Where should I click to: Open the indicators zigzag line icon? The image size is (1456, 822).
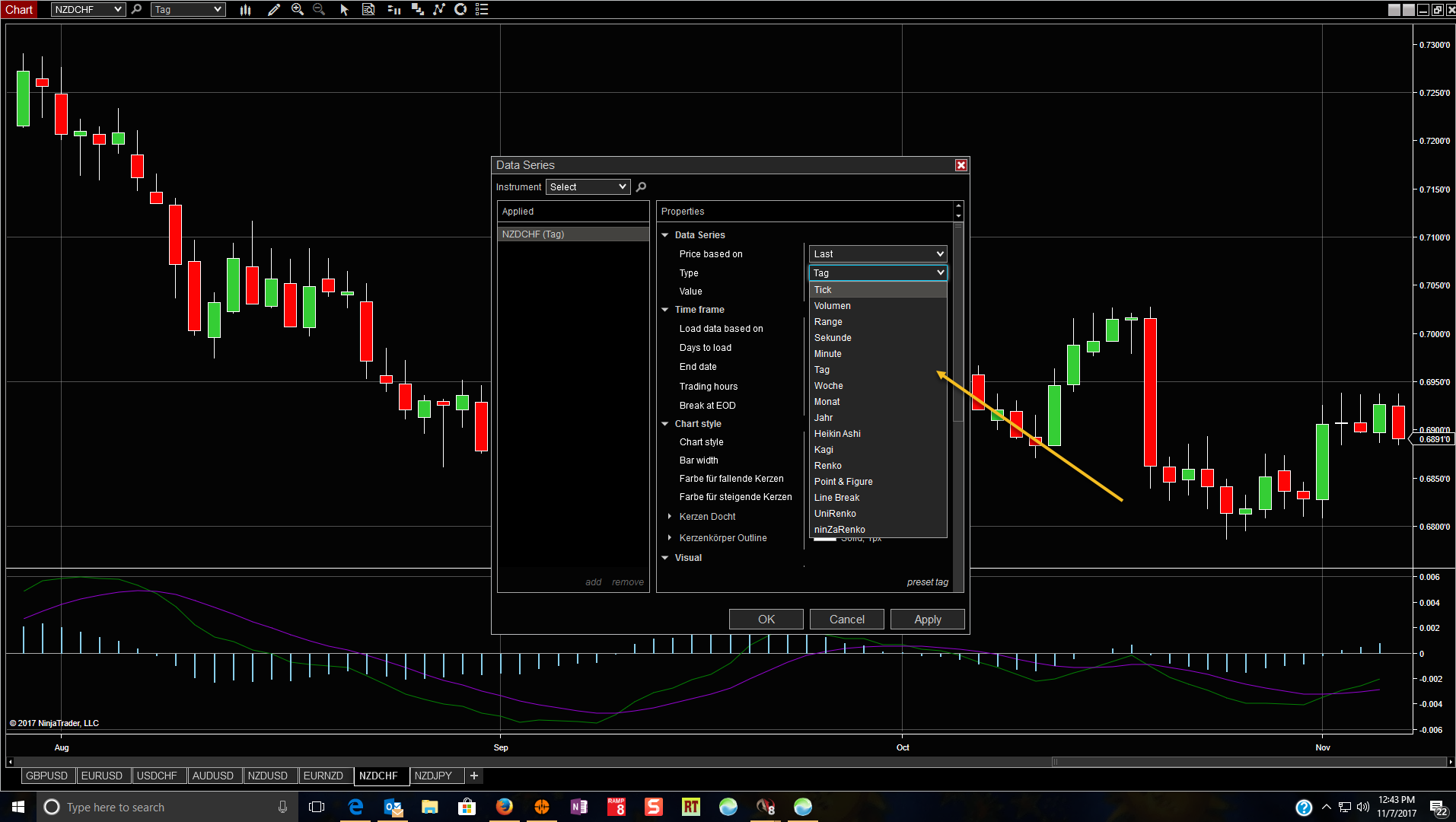tap(439, 9)
